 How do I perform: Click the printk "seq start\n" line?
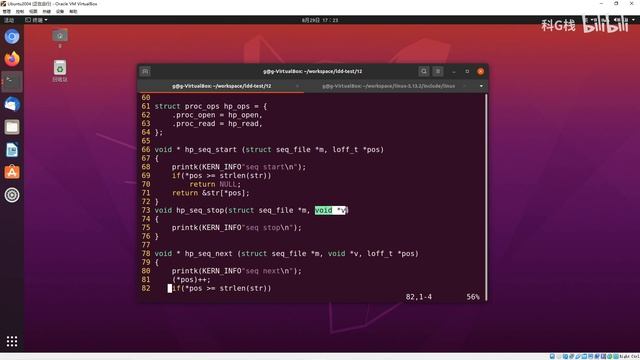pos(239,167)
